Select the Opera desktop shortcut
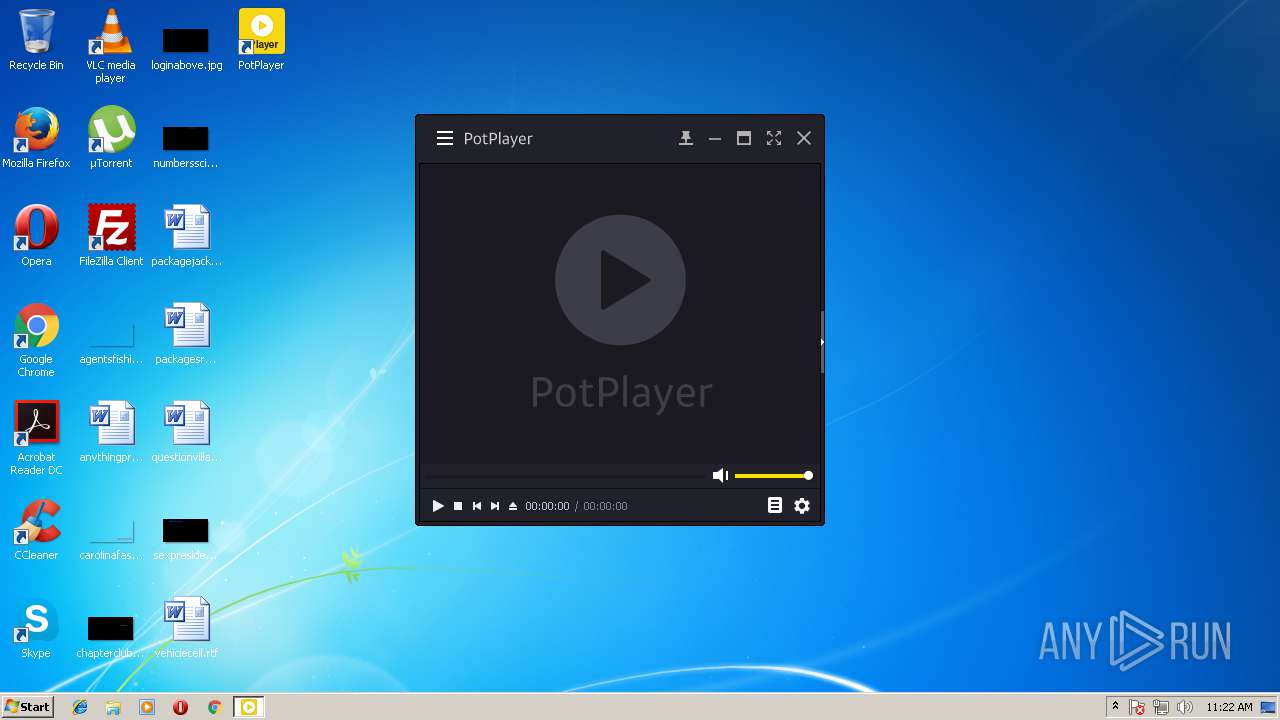This screenshot has width=1280, height=720. 36,236
